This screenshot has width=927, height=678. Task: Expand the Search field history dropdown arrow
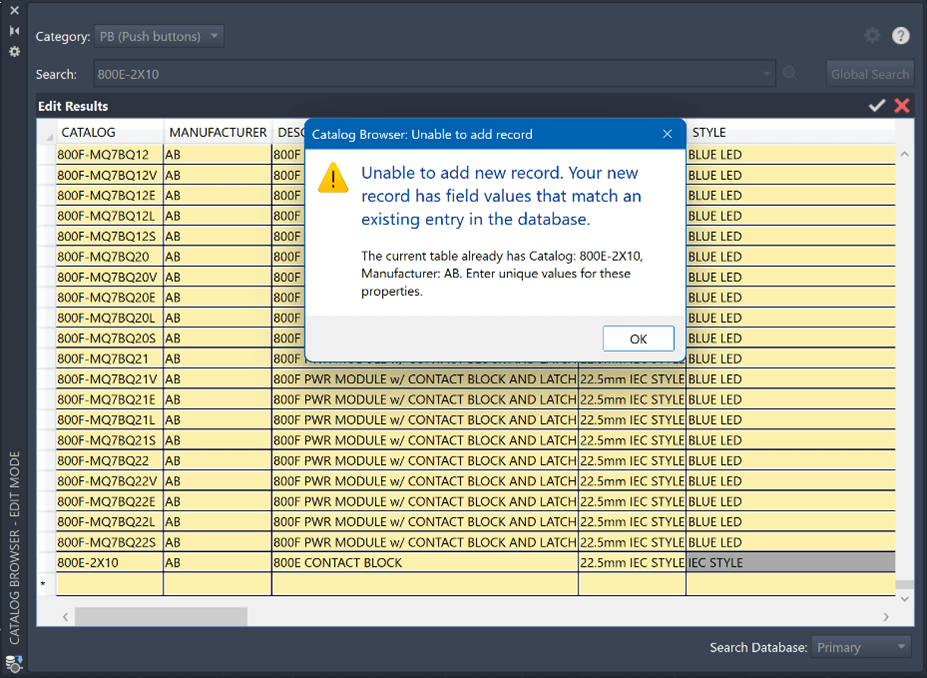766,74
